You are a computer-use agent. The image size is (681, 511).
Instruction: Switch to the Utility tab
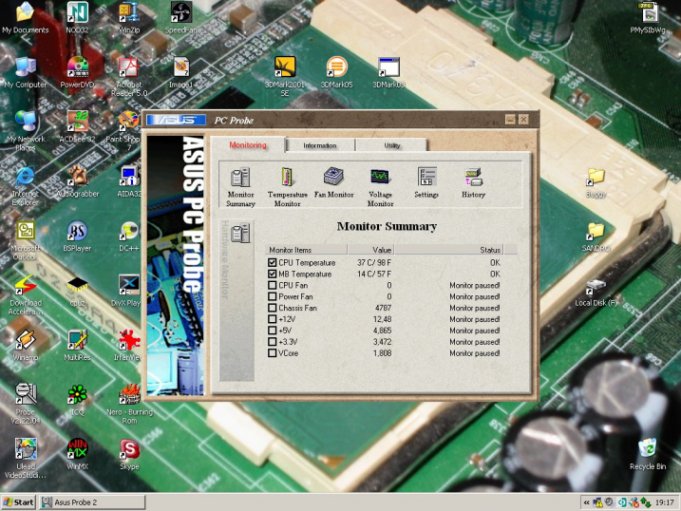(392, 145)
